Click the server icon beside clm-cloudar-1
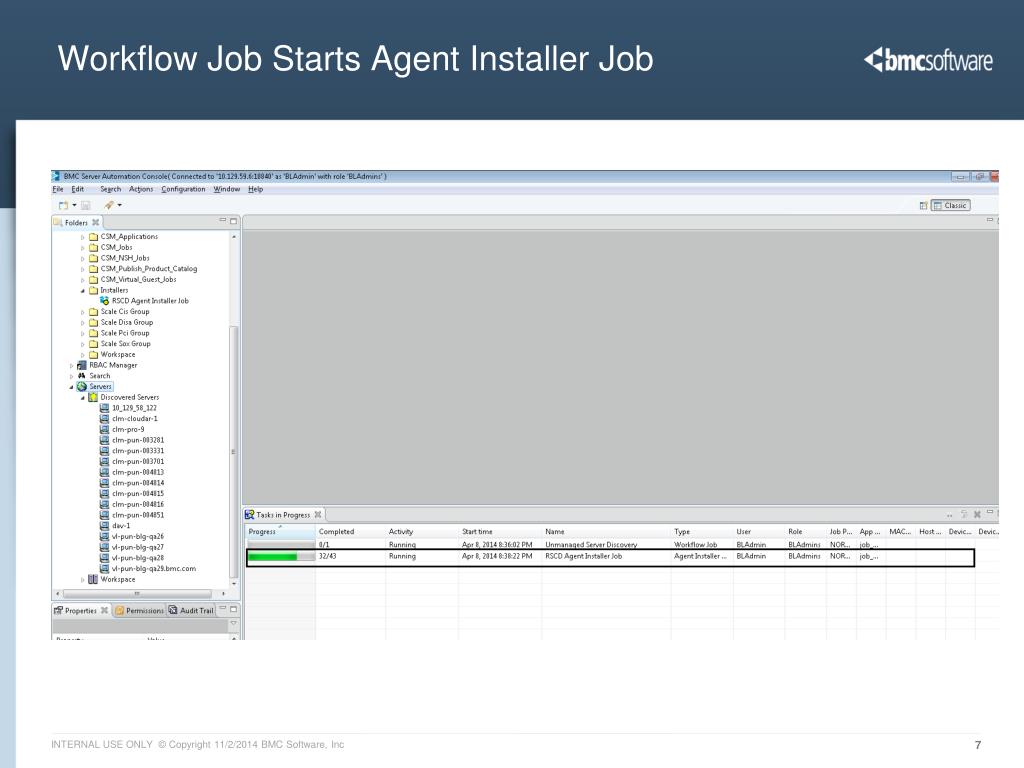This screenshot has height=768, width=1024. (x=104, y=419)
